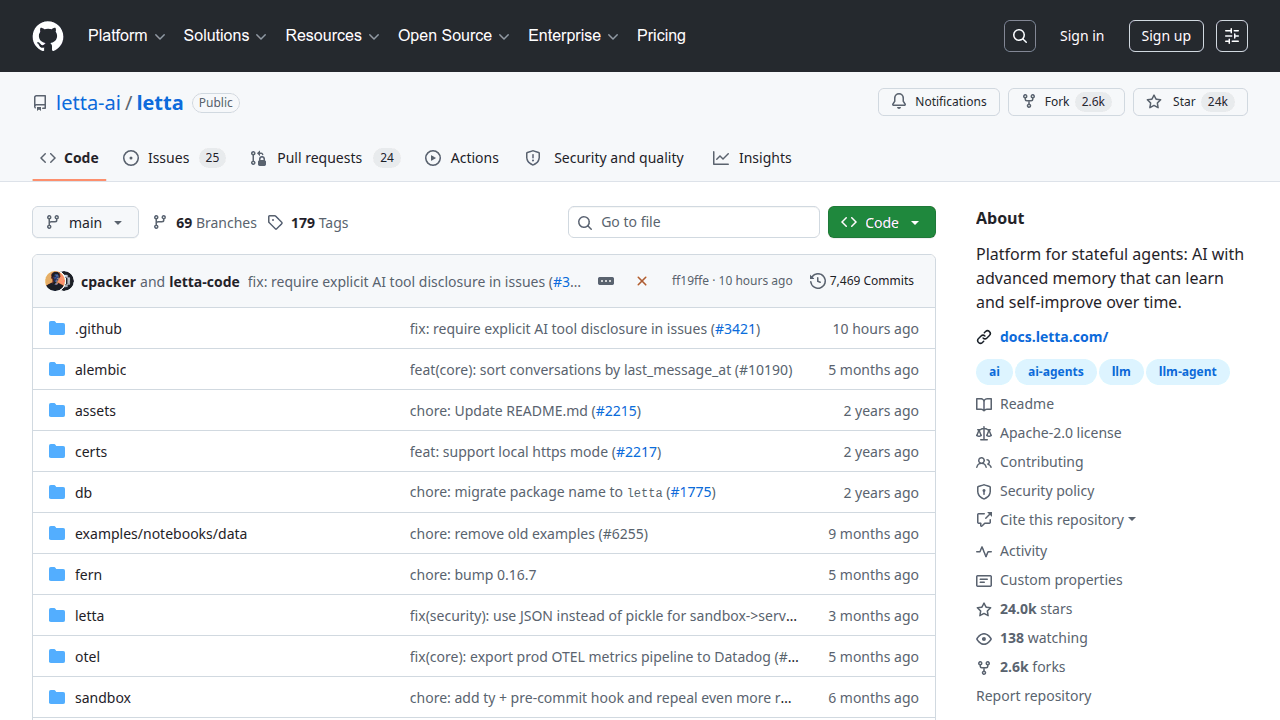
Task: Click Report repository link
Action: coord(1034,696)
